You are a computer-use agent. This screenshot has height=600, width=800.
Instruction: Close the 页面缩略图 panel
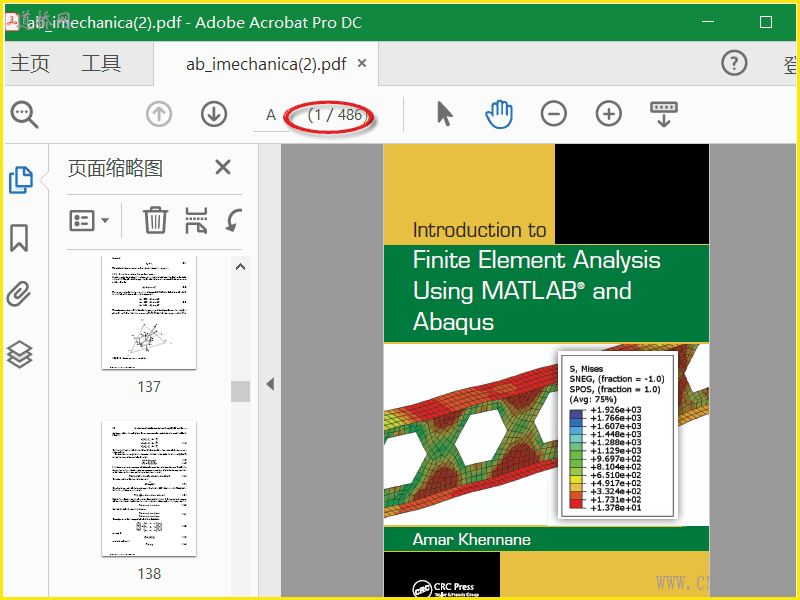[223, 167]
